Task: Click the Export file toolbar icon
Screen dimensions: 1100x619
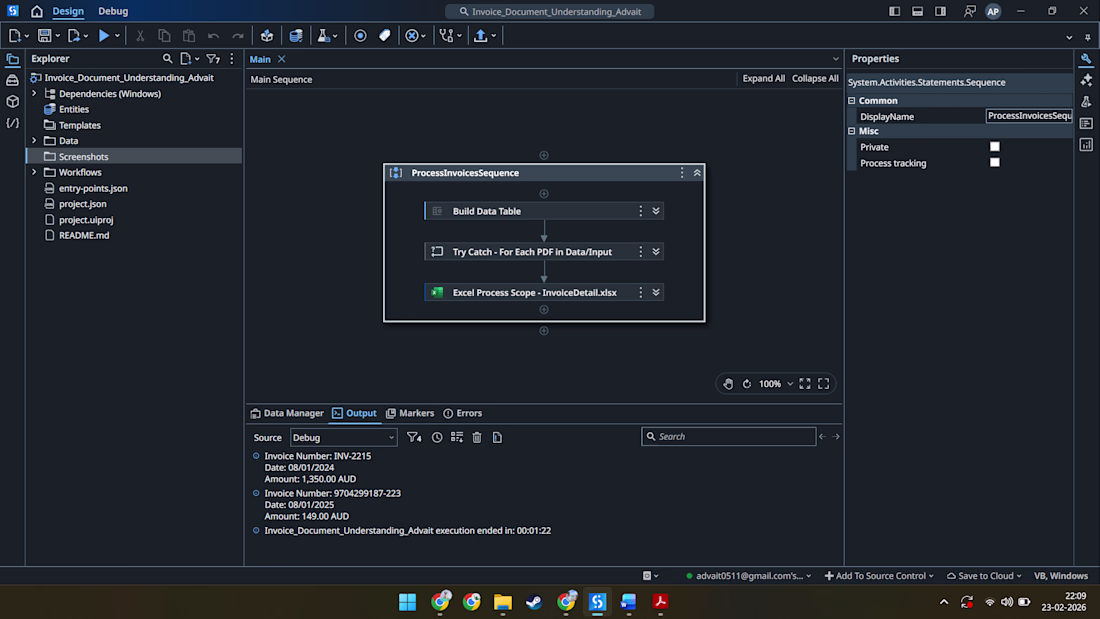Action: click(74, 36)
